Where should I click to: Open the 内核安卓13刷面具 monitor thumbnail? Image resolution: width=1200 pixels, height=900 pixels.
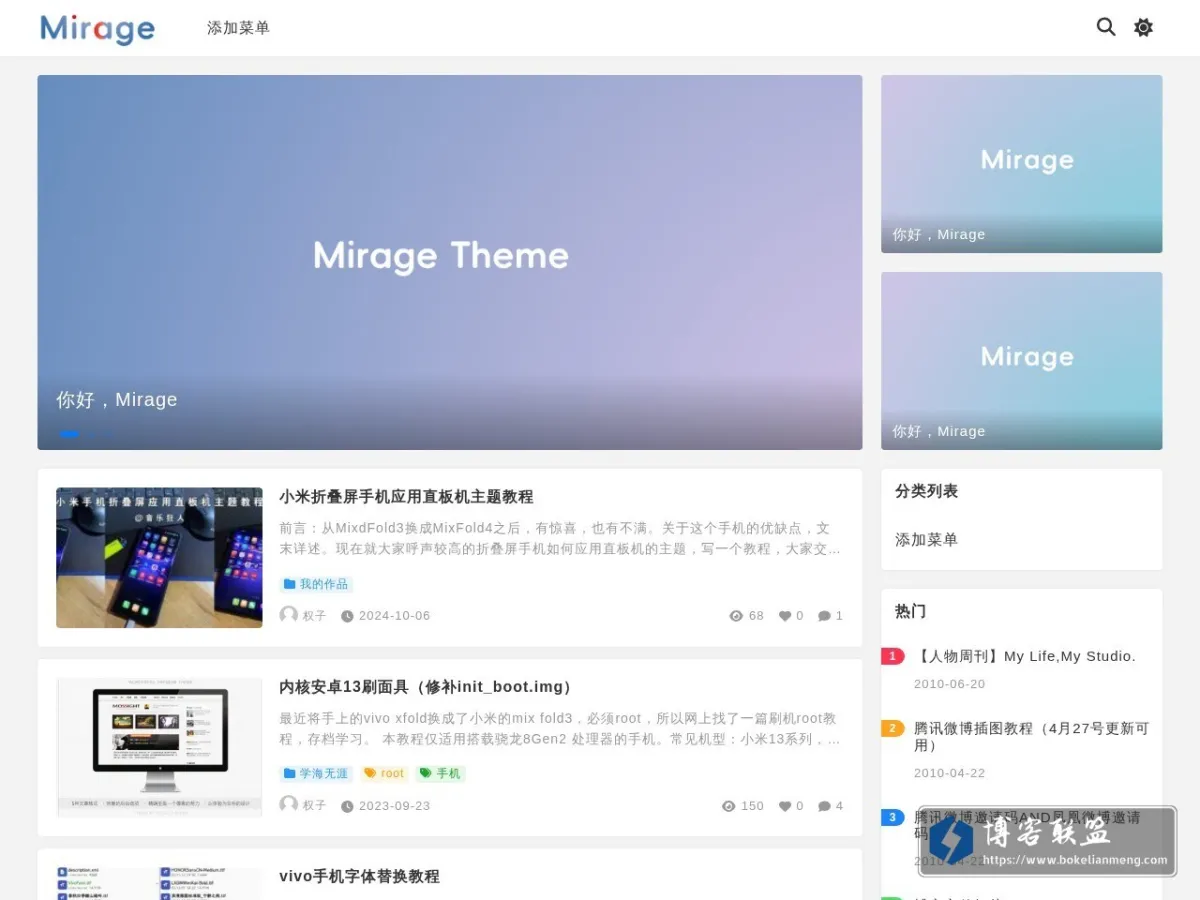click(159, 748)
